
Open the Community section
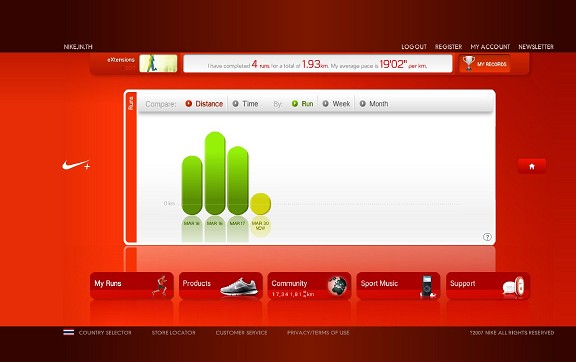[x=309, y=286]
